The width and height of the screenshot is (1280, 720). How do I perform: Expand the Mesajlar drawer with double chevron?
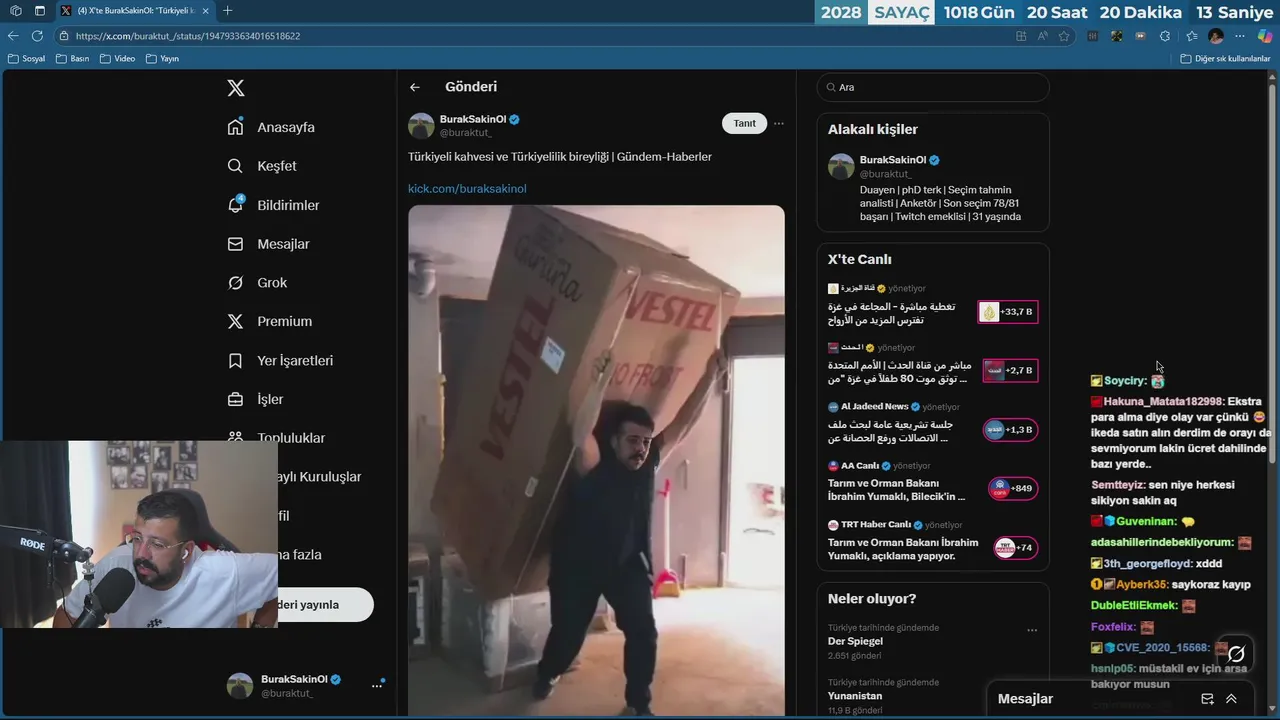pyautogui.click(x=1231, y=699)
